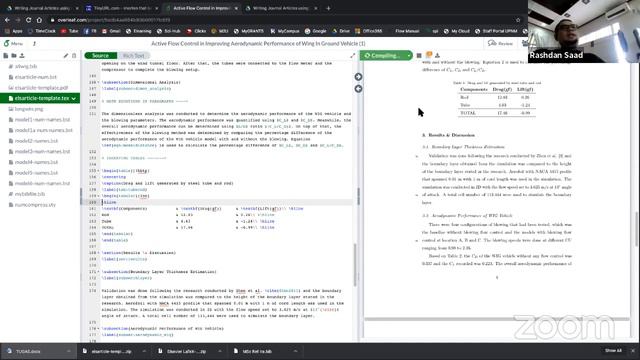Open options chevron on TUGAS.docx download

(x=69, y=351)
